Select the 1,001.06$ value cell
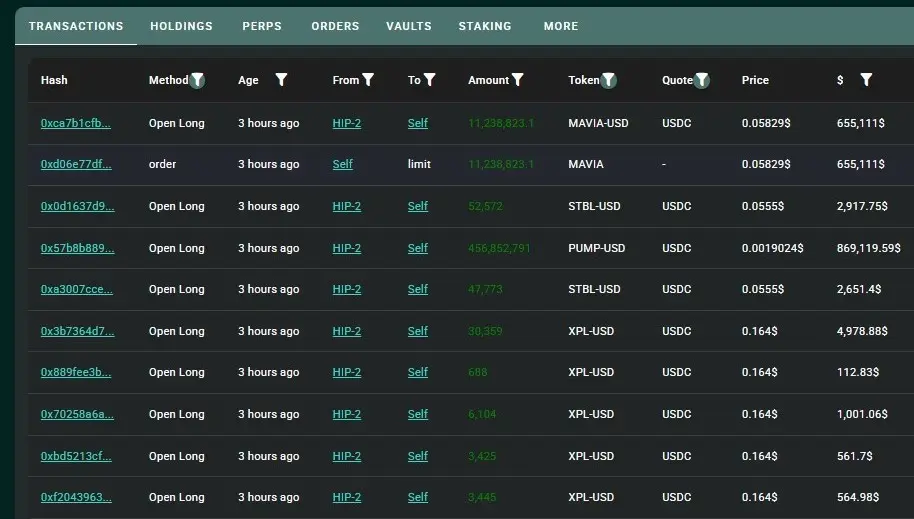Screen dimensions: 914x519 [862, 414]
